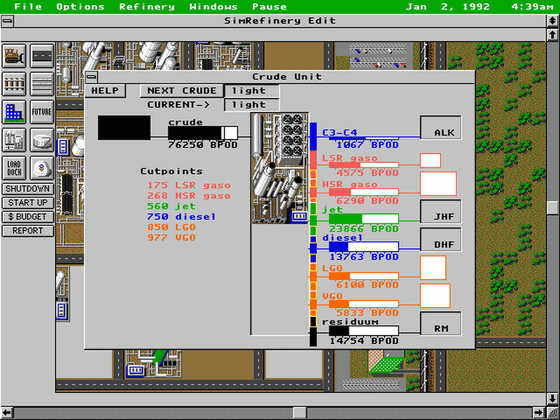Select the bulldozer tool icon
This screenshot has height=420, width=560.
click(x=14, y=56)
